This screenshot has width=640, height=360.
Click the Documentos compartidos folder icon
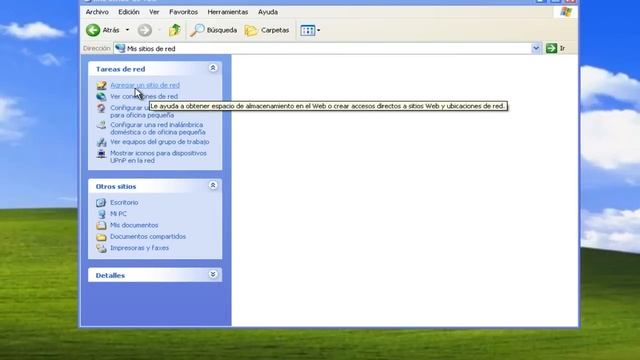click(101, 237)
